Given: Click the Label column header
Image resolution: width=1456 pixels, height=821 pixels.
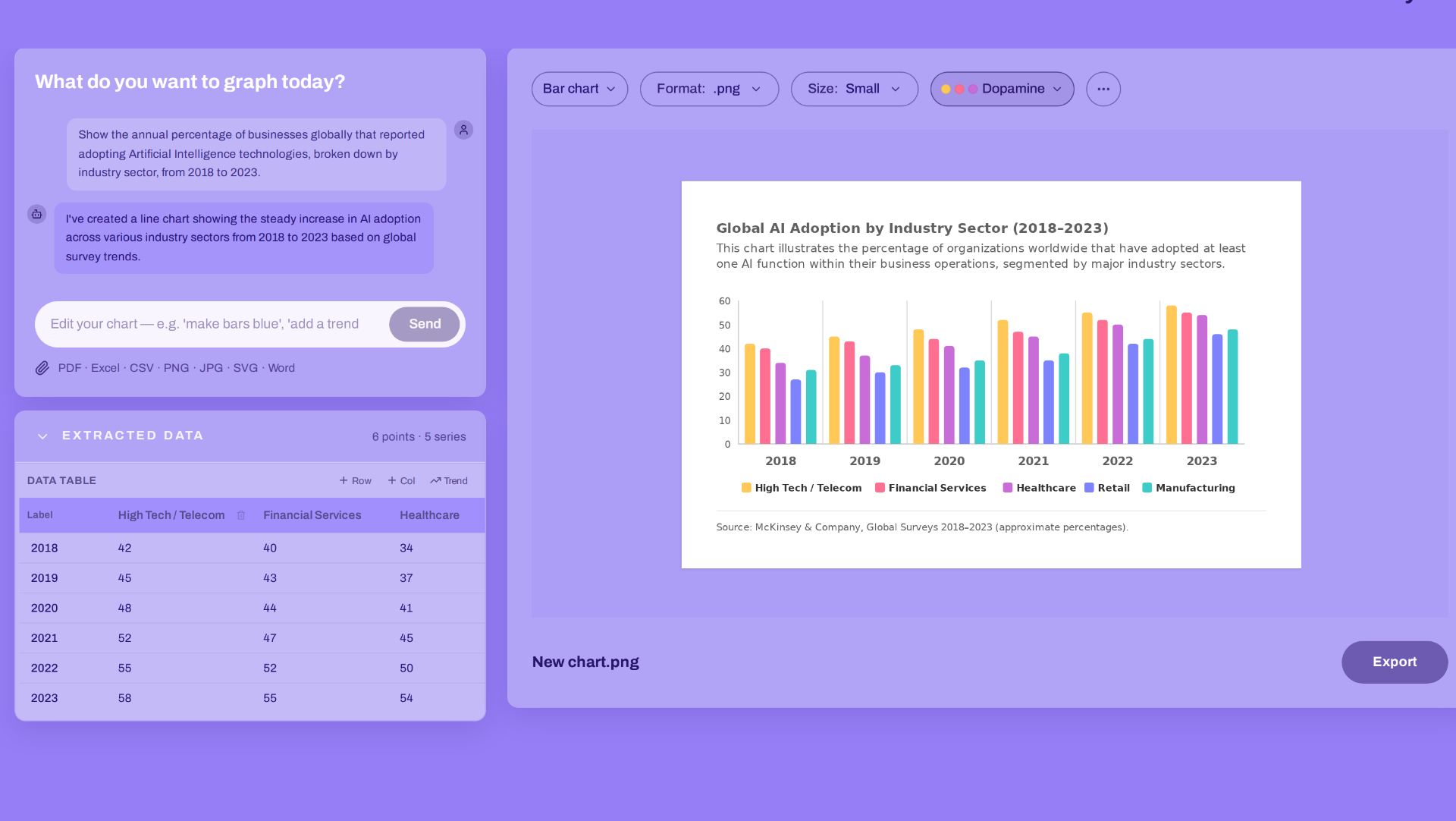Looking at the screenshot, I should point(40,515).
